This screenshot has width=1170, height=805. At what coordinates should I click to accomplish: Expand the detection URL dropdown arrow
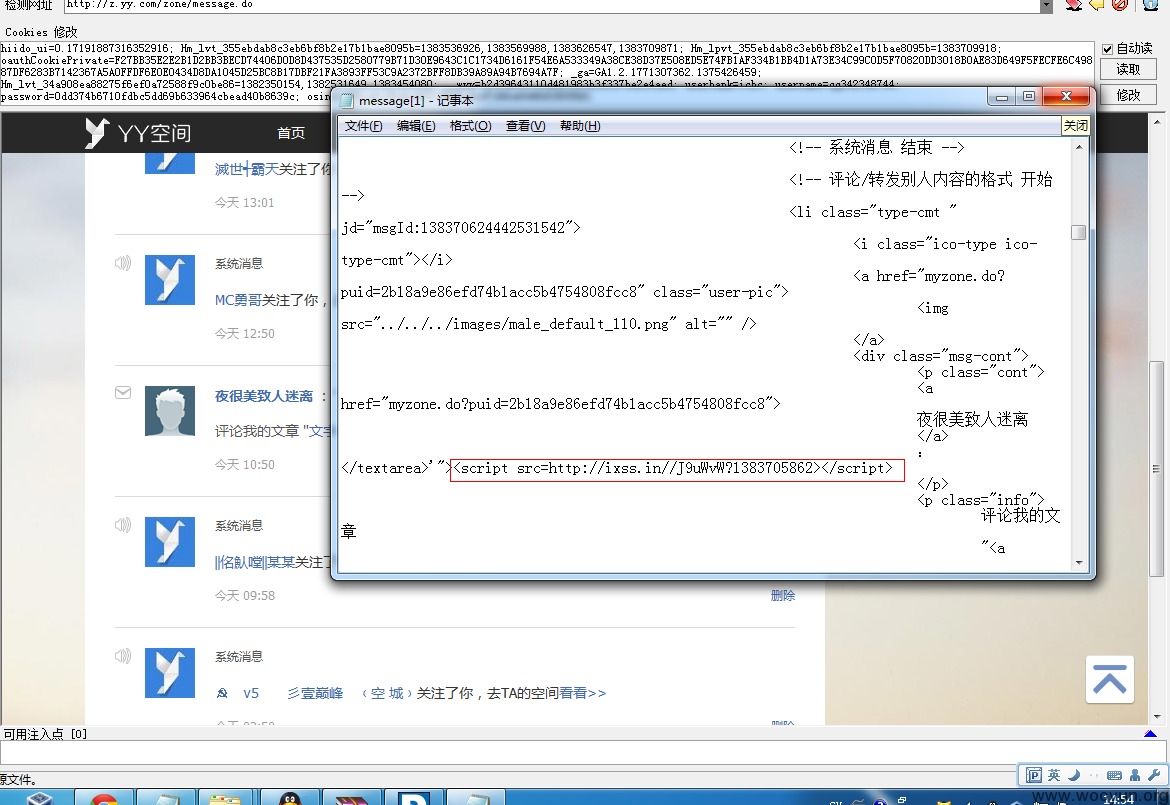pyautogui.click(x=1046, y=5)
